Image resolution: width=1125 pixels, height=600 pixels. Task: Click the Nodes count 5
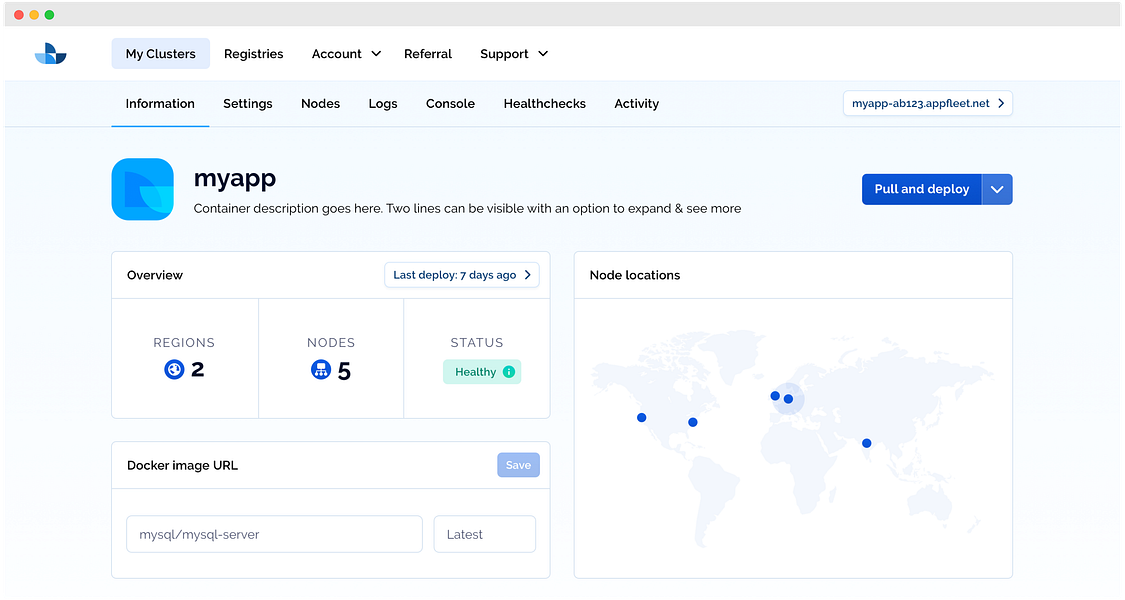coord(344,371)
